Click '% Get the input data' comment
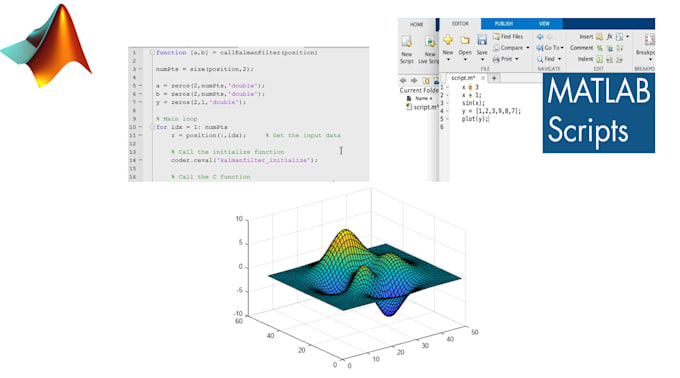This screenshot has height=378, width=680. tap(303, 135)
